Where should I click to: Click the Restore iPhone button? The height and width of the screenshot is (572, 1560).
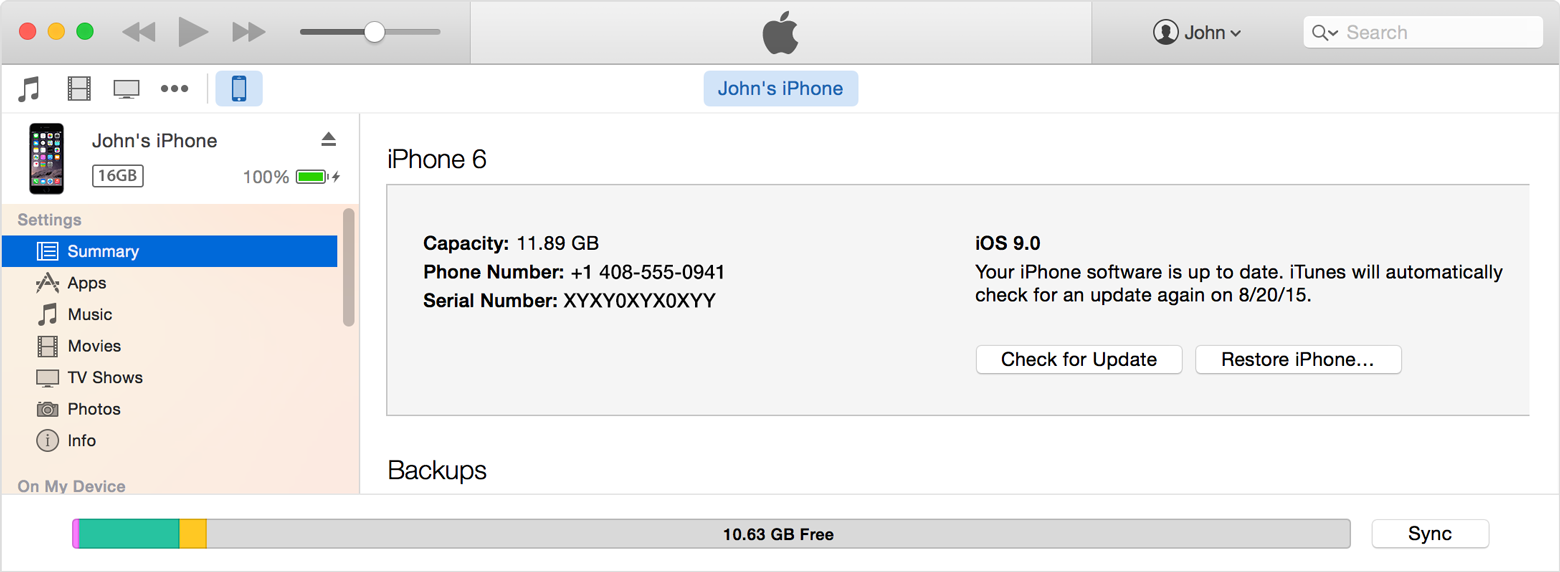(x=1298, y=360)
